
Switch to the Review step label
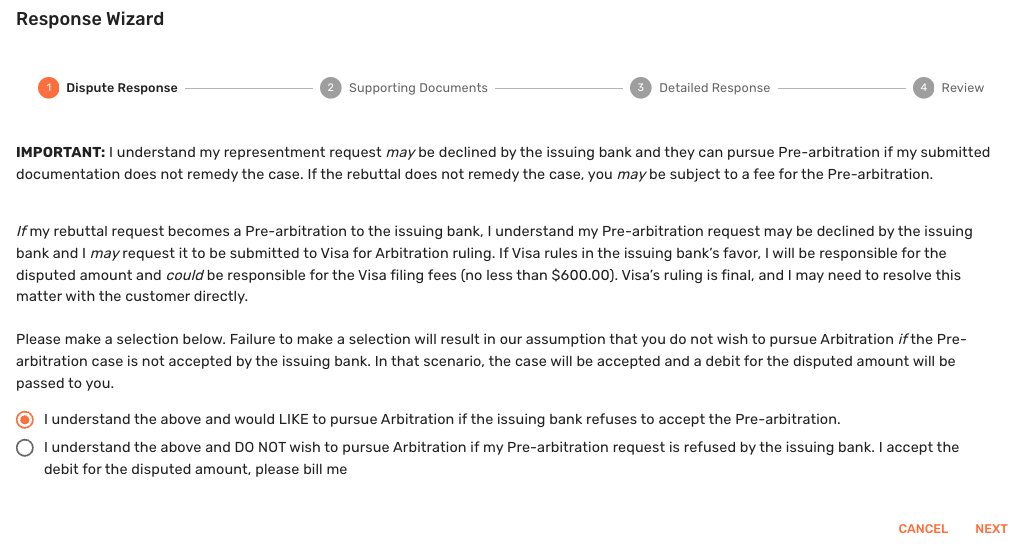[x=962, y=88]
